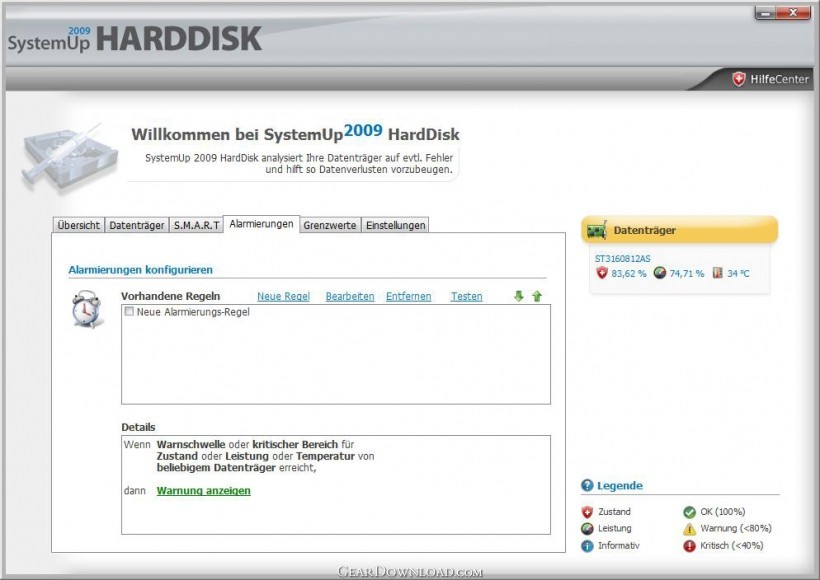Click the Kritisch (<40%) legend label
The width and height of the screenshot is (820, 580).
pos(732,545)
